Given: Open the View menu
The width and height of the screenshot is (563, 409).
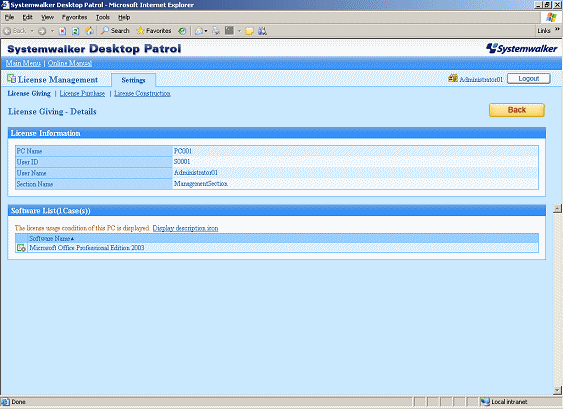Looking at the screenshot, I should coord(47,17).
